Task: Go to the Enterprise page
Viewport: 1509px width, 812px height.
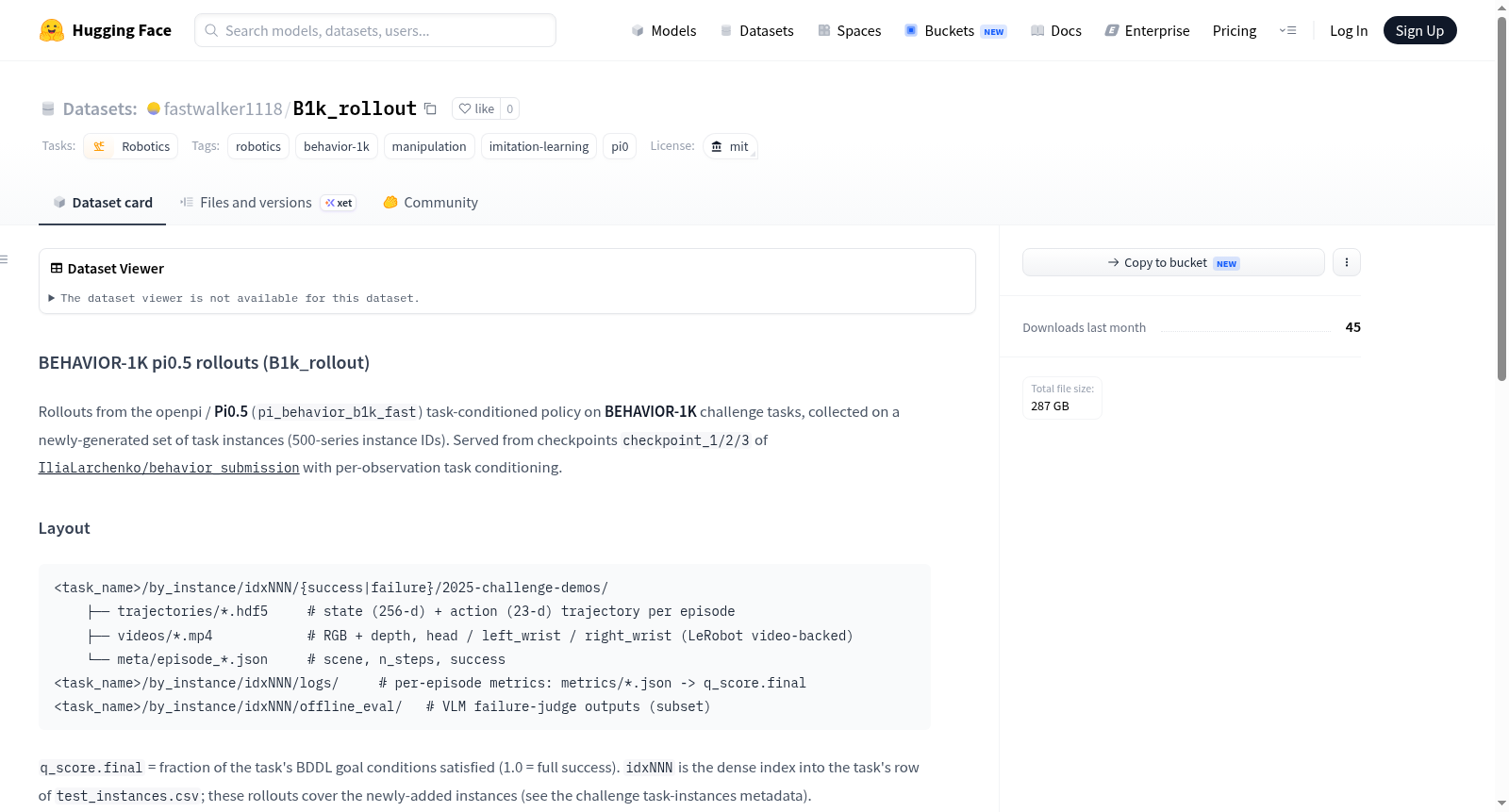Action: coord(1147,30)
